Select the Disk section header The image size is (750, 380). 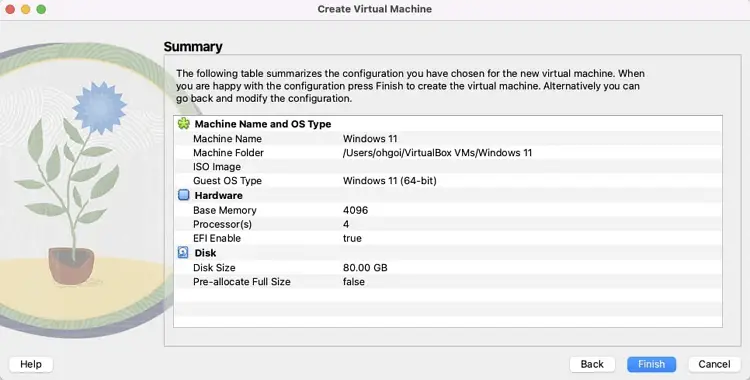pos(205,253)
